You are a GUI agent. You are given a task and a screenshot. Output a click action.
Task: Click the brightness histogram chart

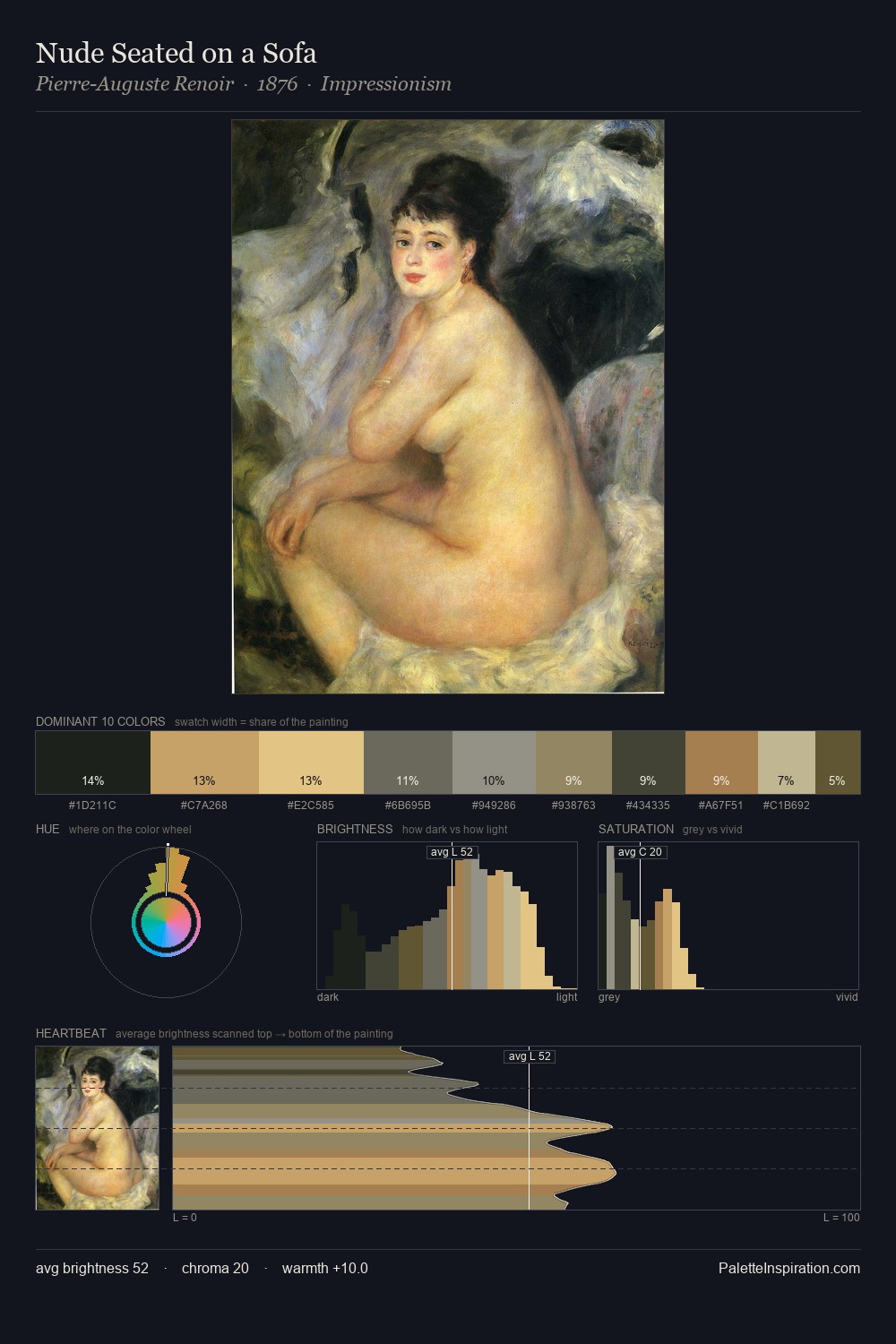[x=447, y=916]
